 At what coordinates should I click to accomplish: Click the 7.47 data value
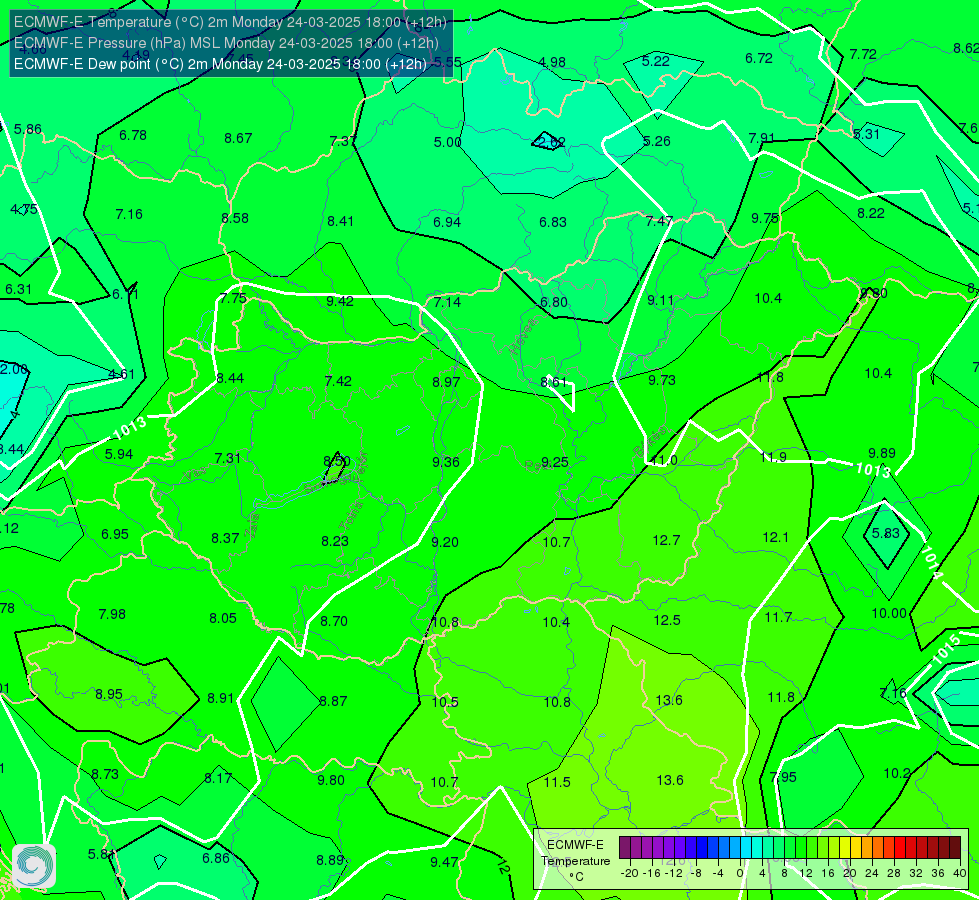pyautogui.click(x=659, y=221)
